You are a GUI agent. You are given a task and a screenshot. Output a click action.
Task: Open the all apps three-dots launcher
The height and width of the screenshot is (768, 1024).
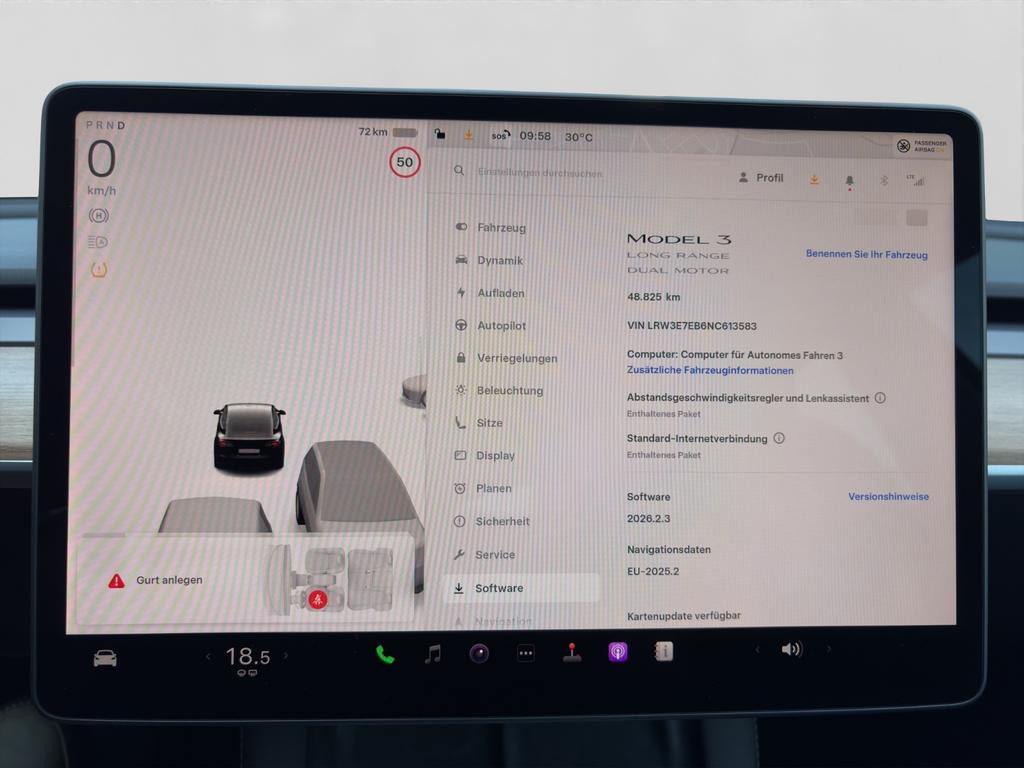coord(526,653)
